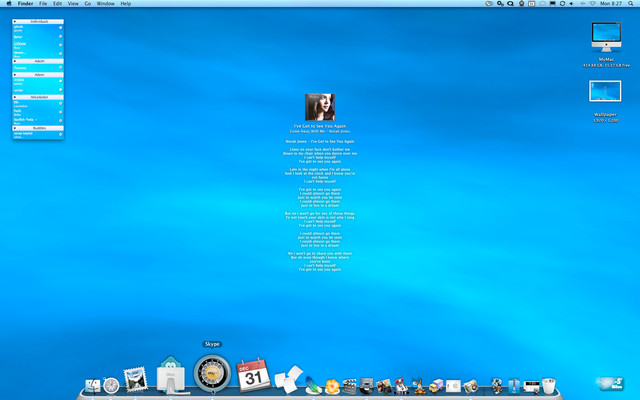
Task: Open the calendar app showing 31
Action: pos(254,377)
